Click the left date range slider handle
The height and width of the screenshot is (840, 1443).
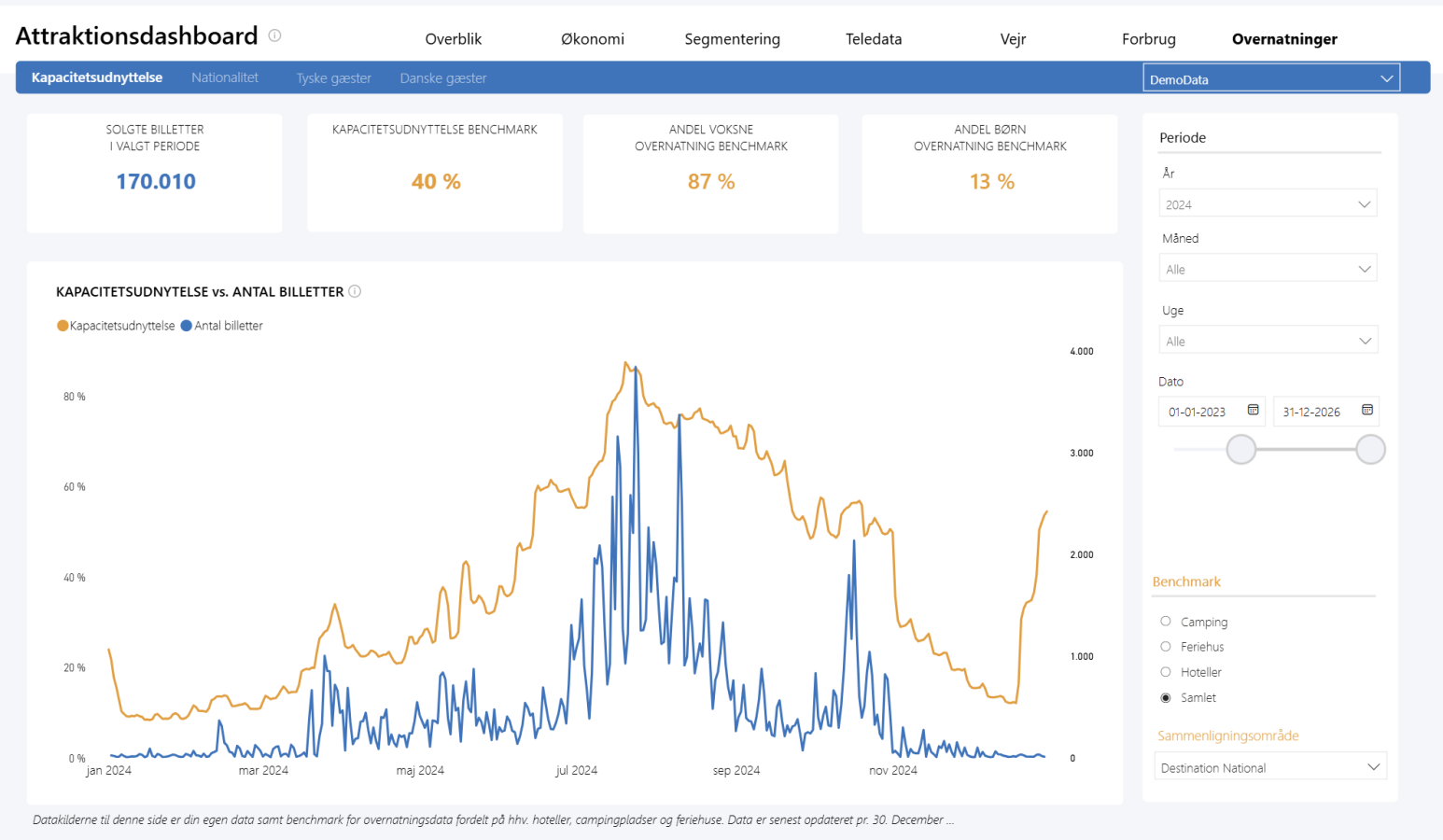(x=1240, y=449)
